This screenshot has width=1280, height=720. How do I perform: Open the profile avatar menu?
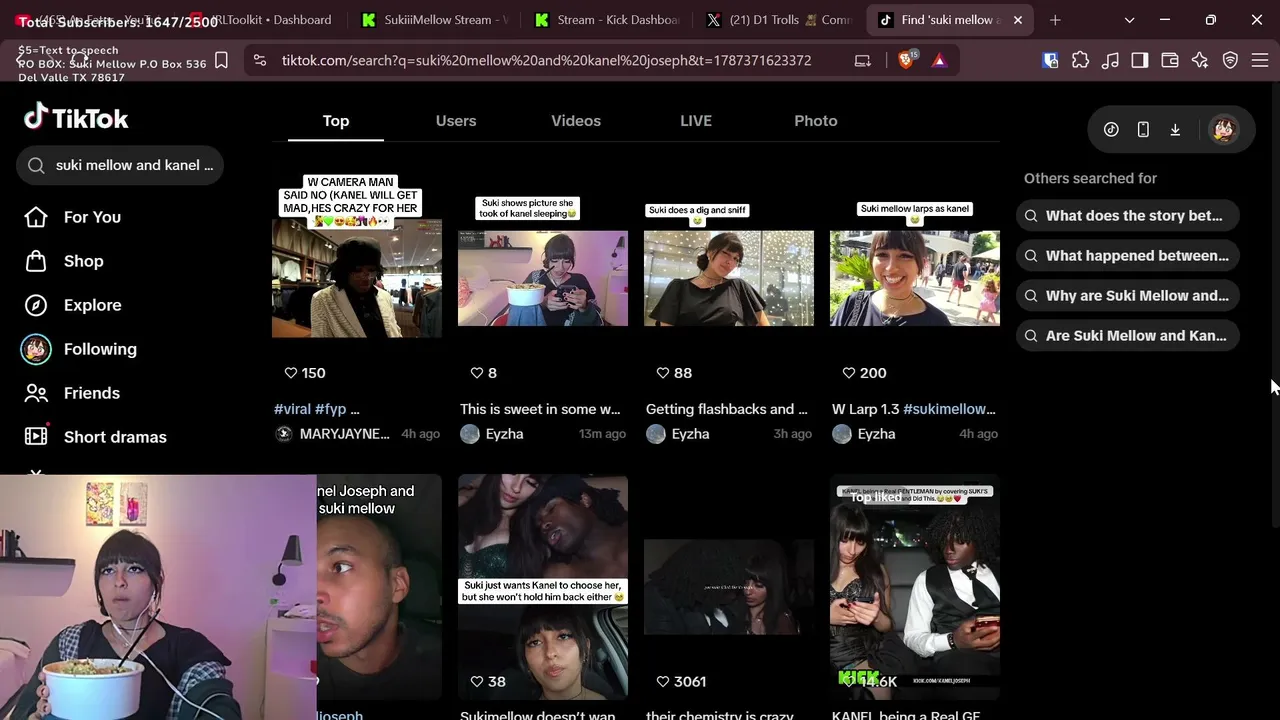point(1223,129)
